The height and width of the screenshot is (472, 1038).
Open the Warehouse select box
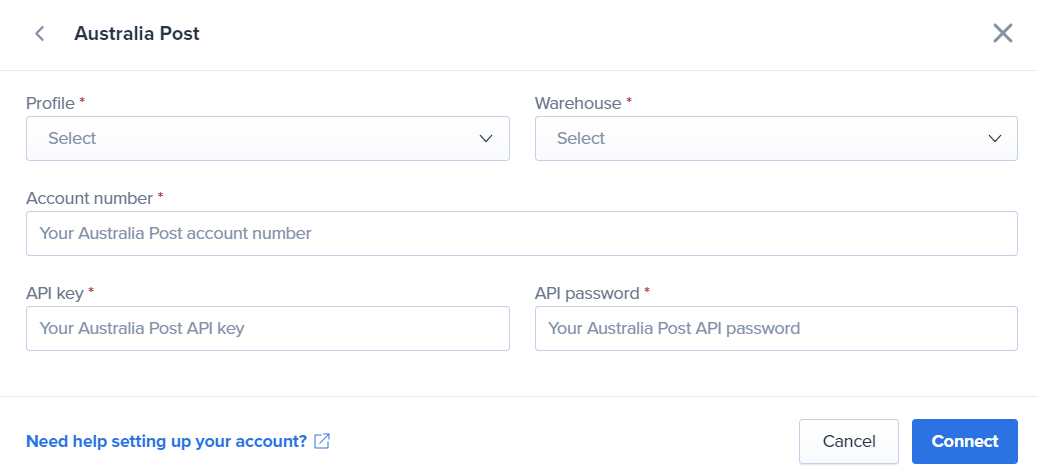(776, 138)
